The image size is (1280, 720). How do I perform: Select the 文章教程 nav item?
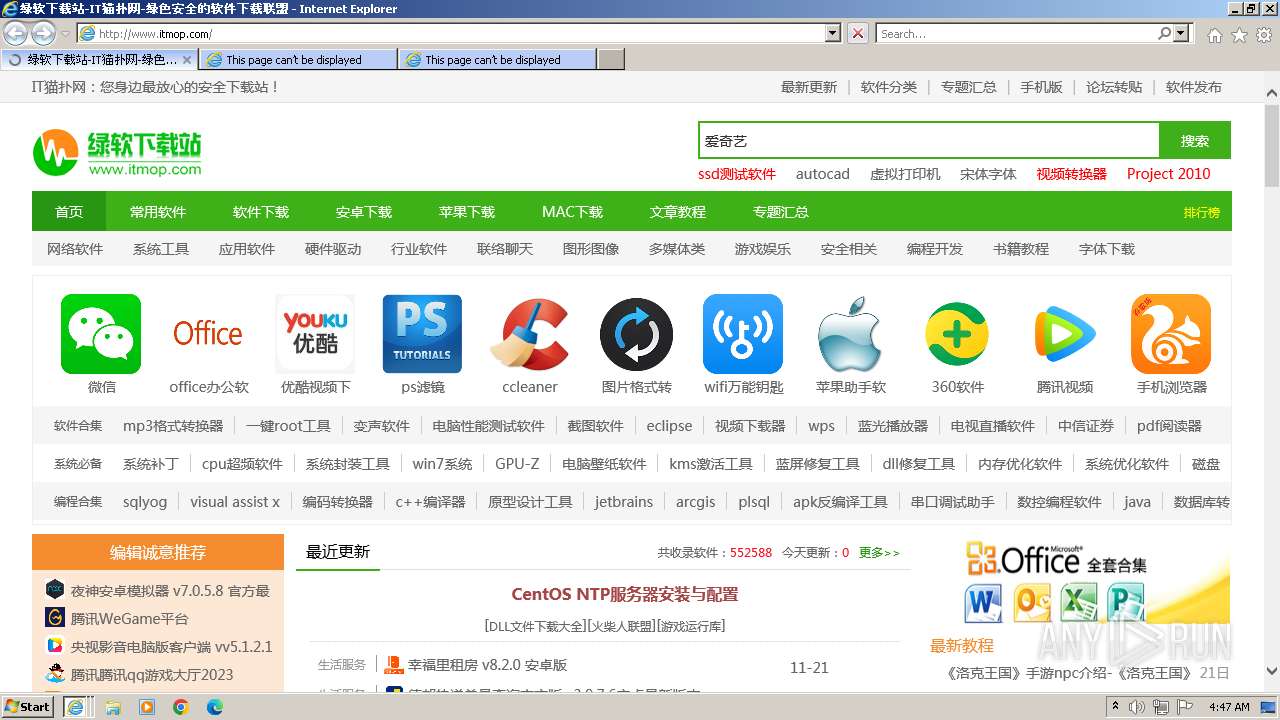click(678, 212)
